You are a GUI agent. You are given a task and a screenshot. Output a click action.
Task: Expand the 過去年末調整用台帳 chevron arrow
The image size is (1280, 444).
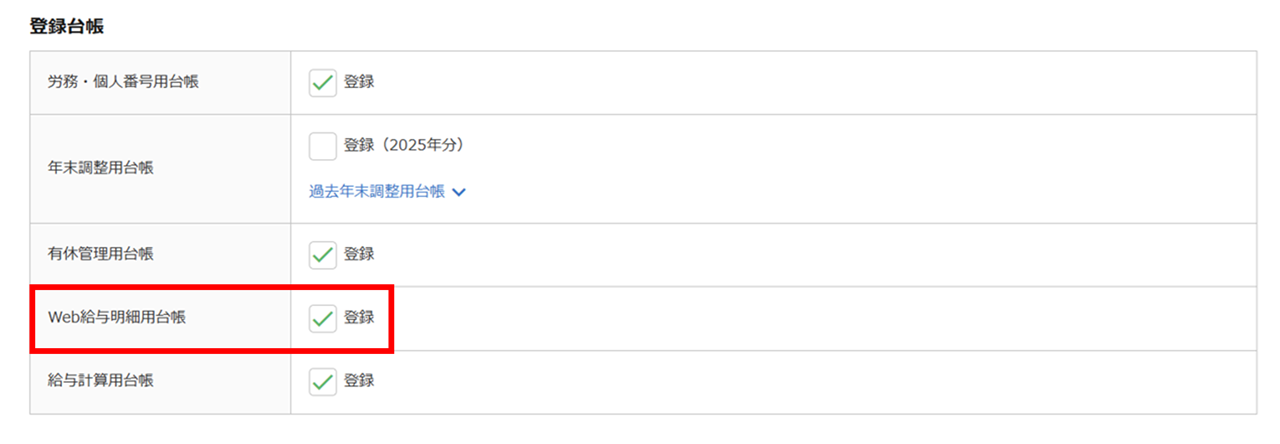click(459, 192)
